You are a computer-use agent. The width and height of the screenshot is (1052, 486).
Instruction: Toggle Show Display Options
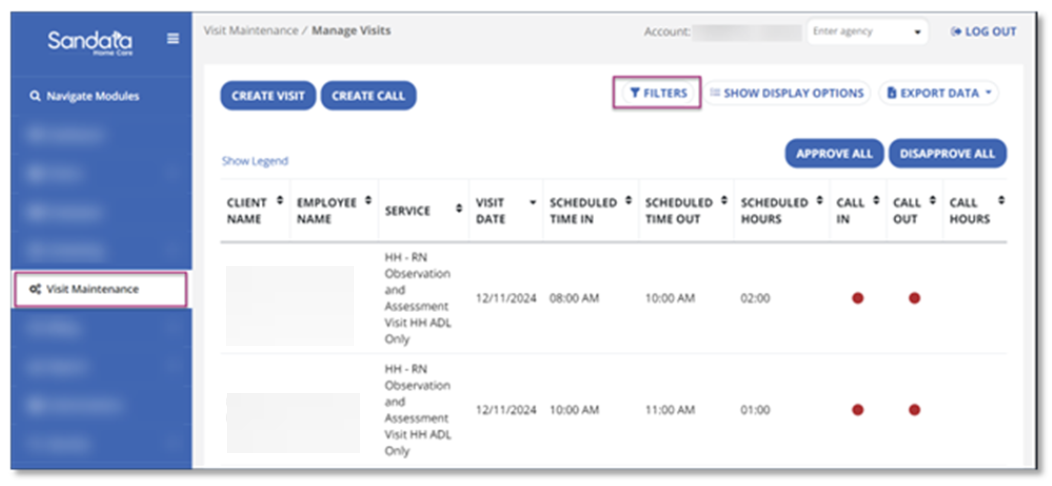coord(787,93)
